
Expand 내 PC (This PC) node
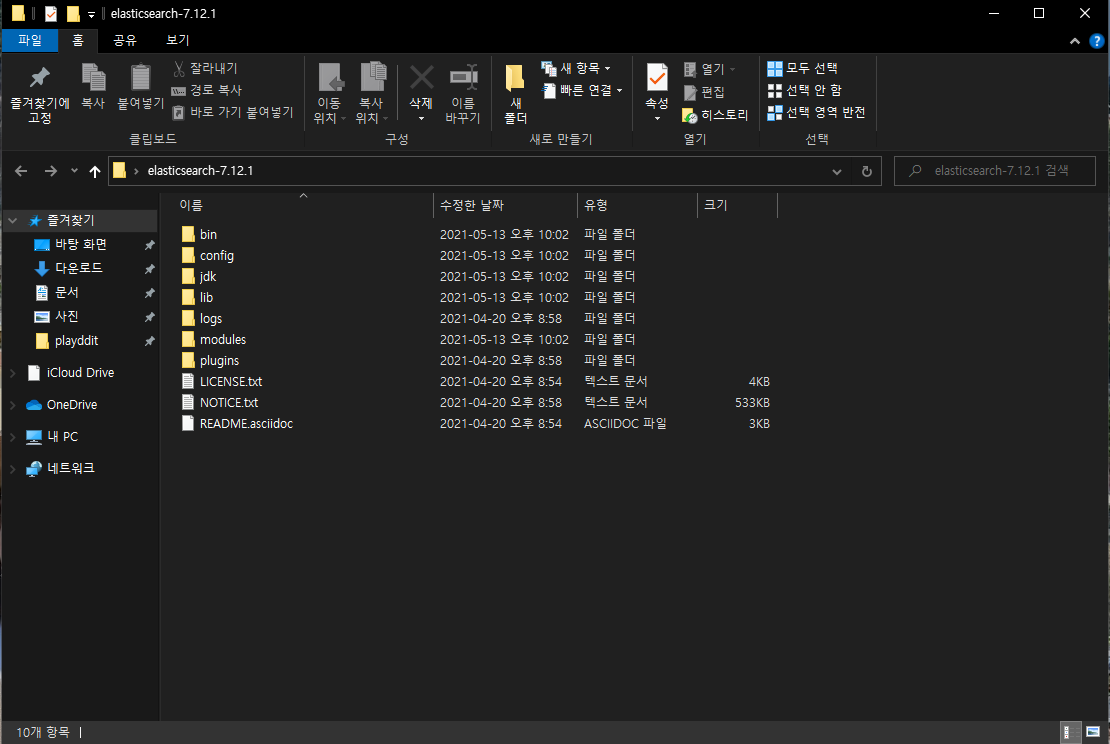pyautogui.click(x=13, y=437)
